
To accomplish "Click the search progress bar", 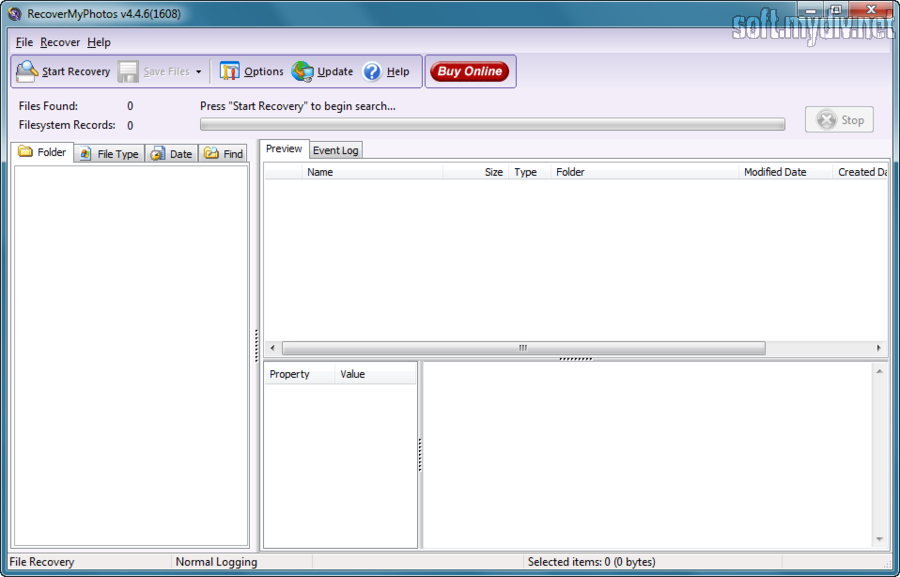I will 492,124.
